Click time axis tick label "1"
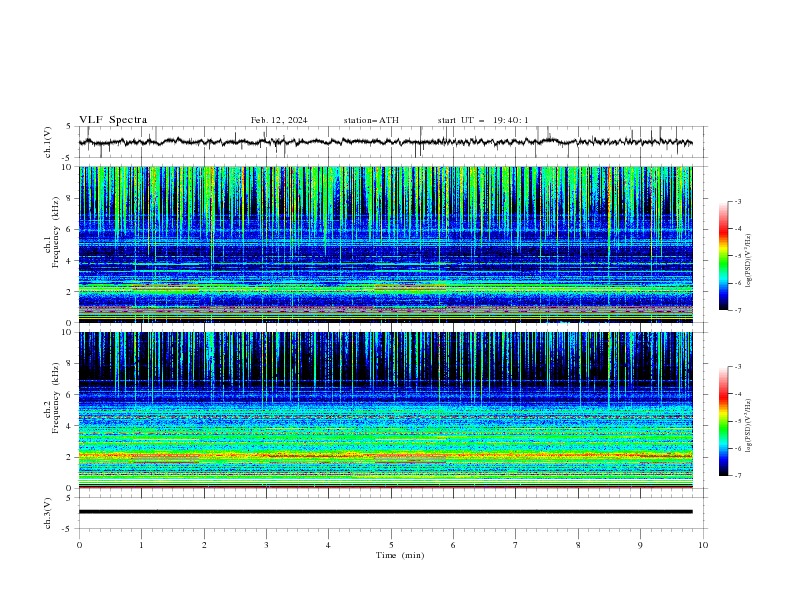 coord(141,545)
